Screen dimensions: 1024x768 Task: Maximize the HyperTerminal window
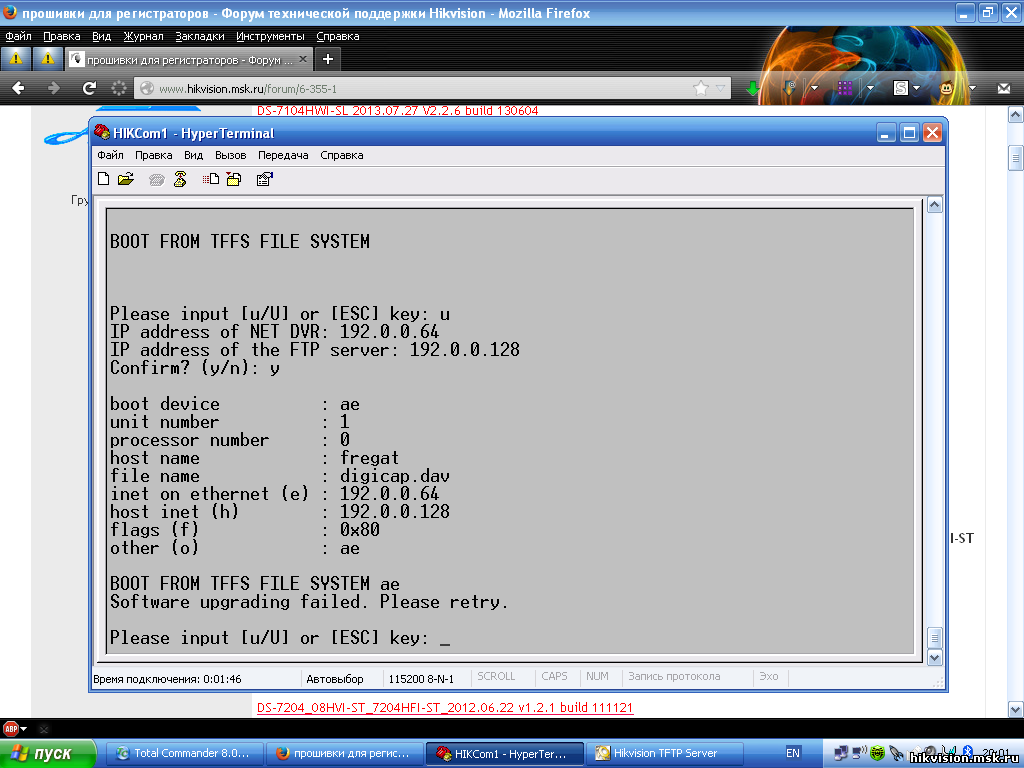click(x=909, y=133)
